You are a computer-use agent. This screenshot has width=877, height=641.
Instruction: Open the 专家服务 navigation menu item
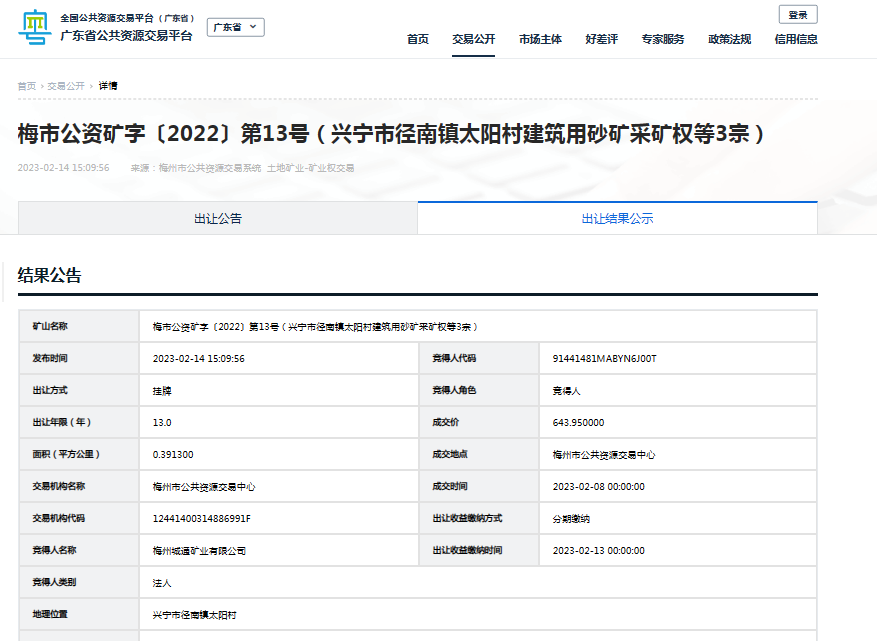(663, 39)
